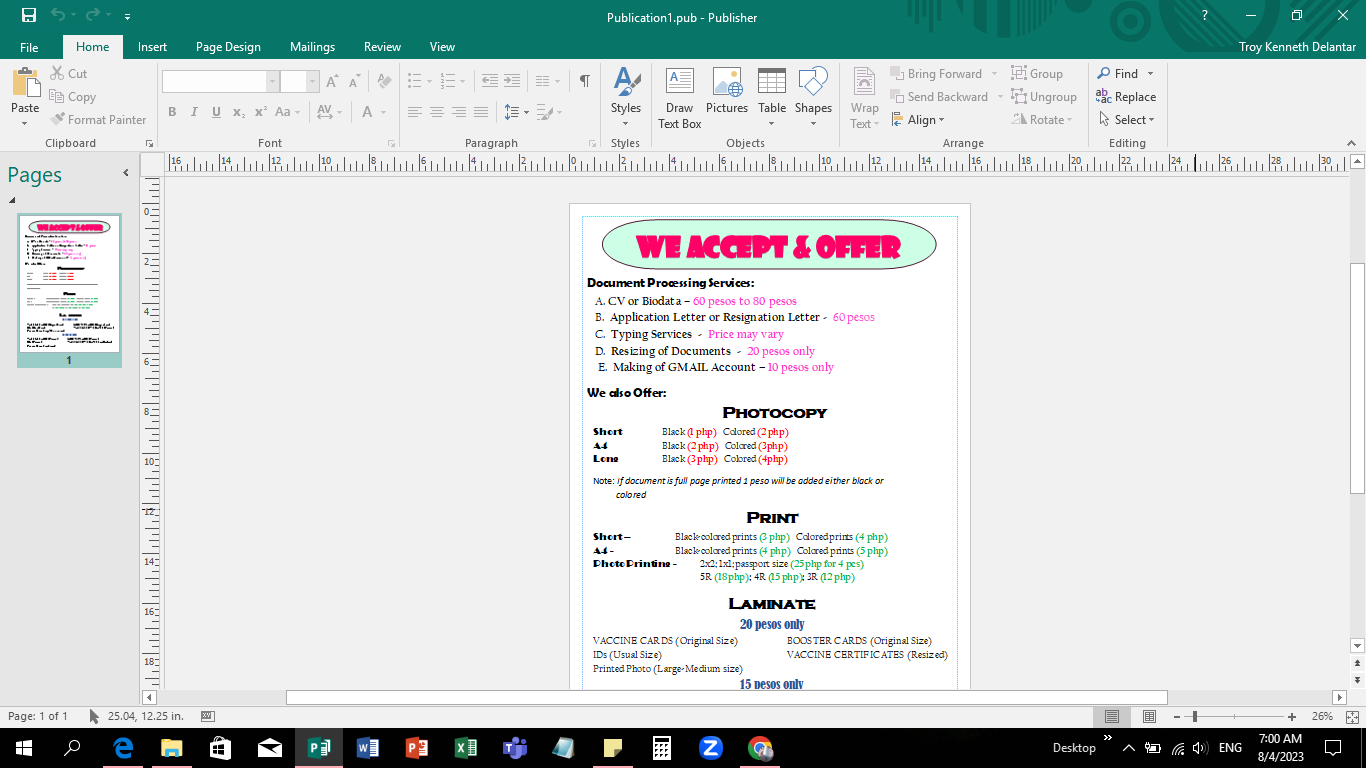Set Center paragraph alignment
Image resolution: width=1366 pixels, height=768 pixels.
click(x=437, y=112)
